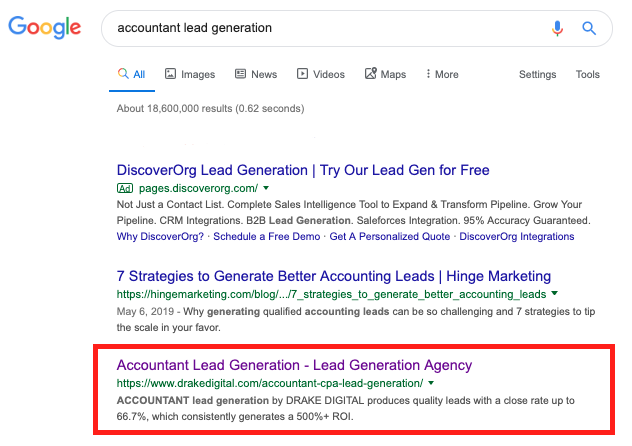Open the Maps tab icon
Screen dimensions: 632x446
(370, 73)
